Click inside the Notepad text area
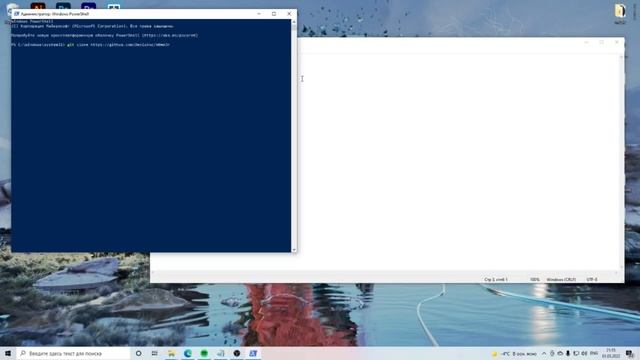Image resolution: width=640 pixels, height=360 pixels. (x=459, y=161)
